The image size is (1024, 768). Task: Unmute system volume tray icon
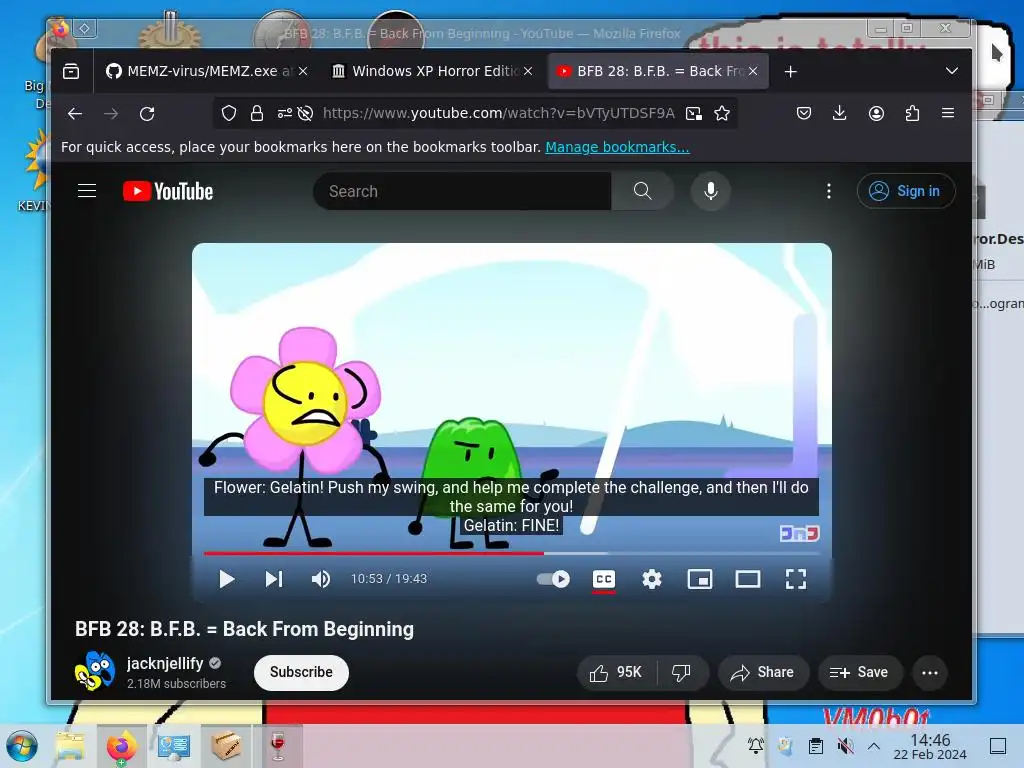(x=845, y=745)
